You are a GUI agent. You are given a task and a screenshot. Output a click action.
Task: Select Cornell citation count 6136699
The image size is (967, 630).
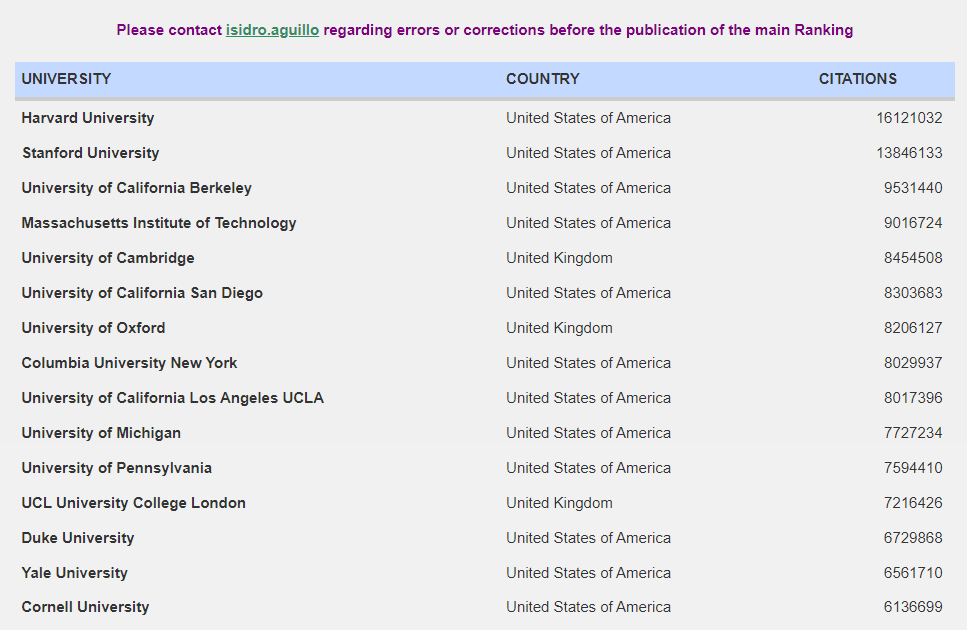[913, 607]
